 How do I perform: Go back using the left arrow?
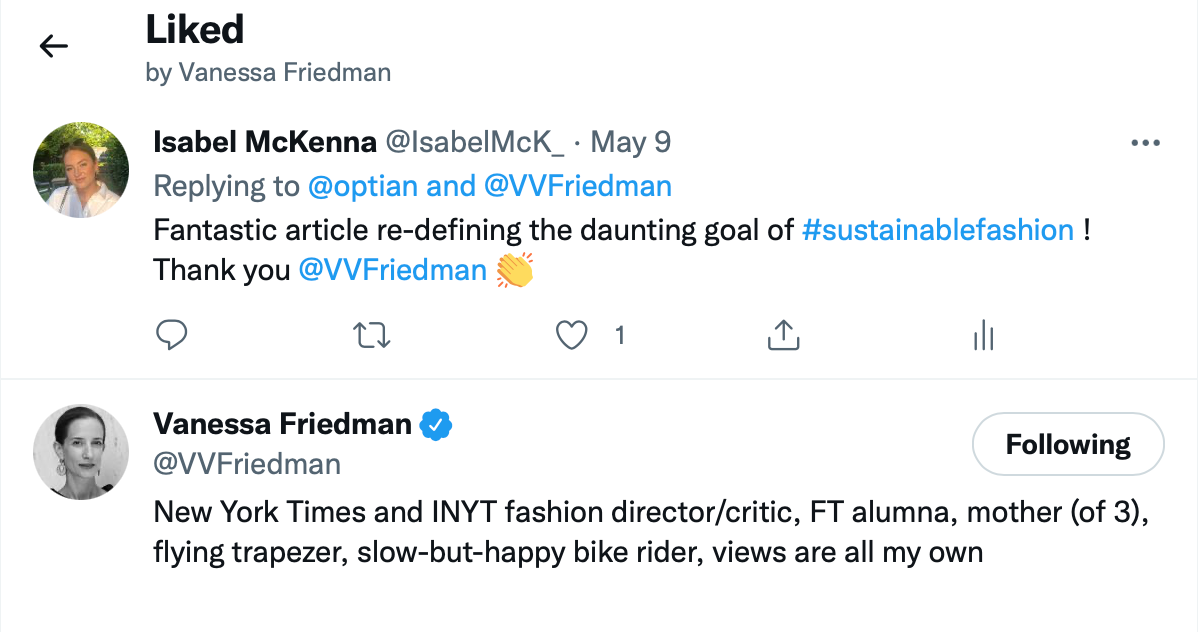[53, 46]
